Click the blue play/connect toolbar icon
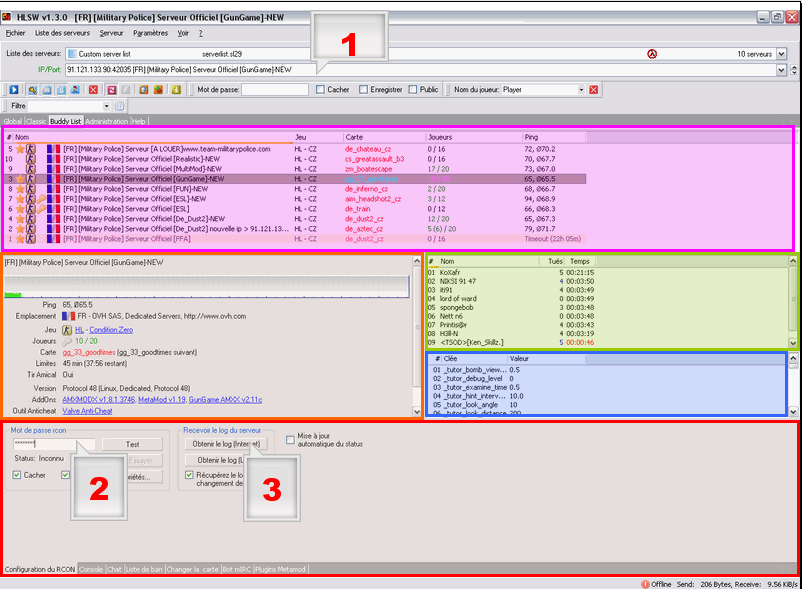802x589 pixels. click(14, 90)
